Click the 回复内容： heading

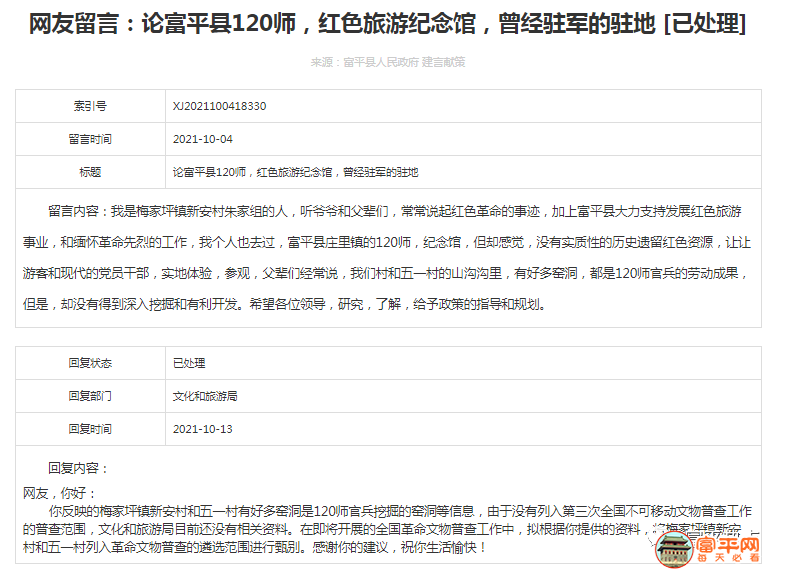[x=78, y=468]
